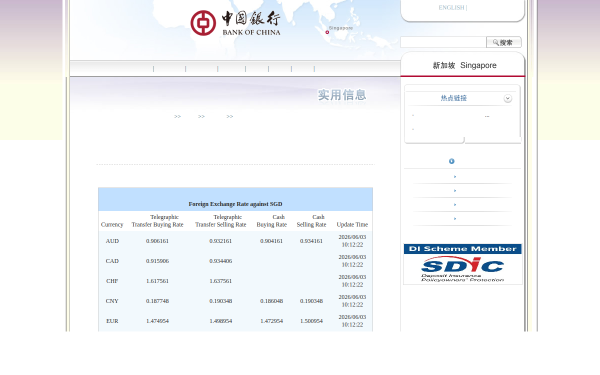Click the CHF row update time
This screenshot has width=600, height=375.
click(352, 281)
